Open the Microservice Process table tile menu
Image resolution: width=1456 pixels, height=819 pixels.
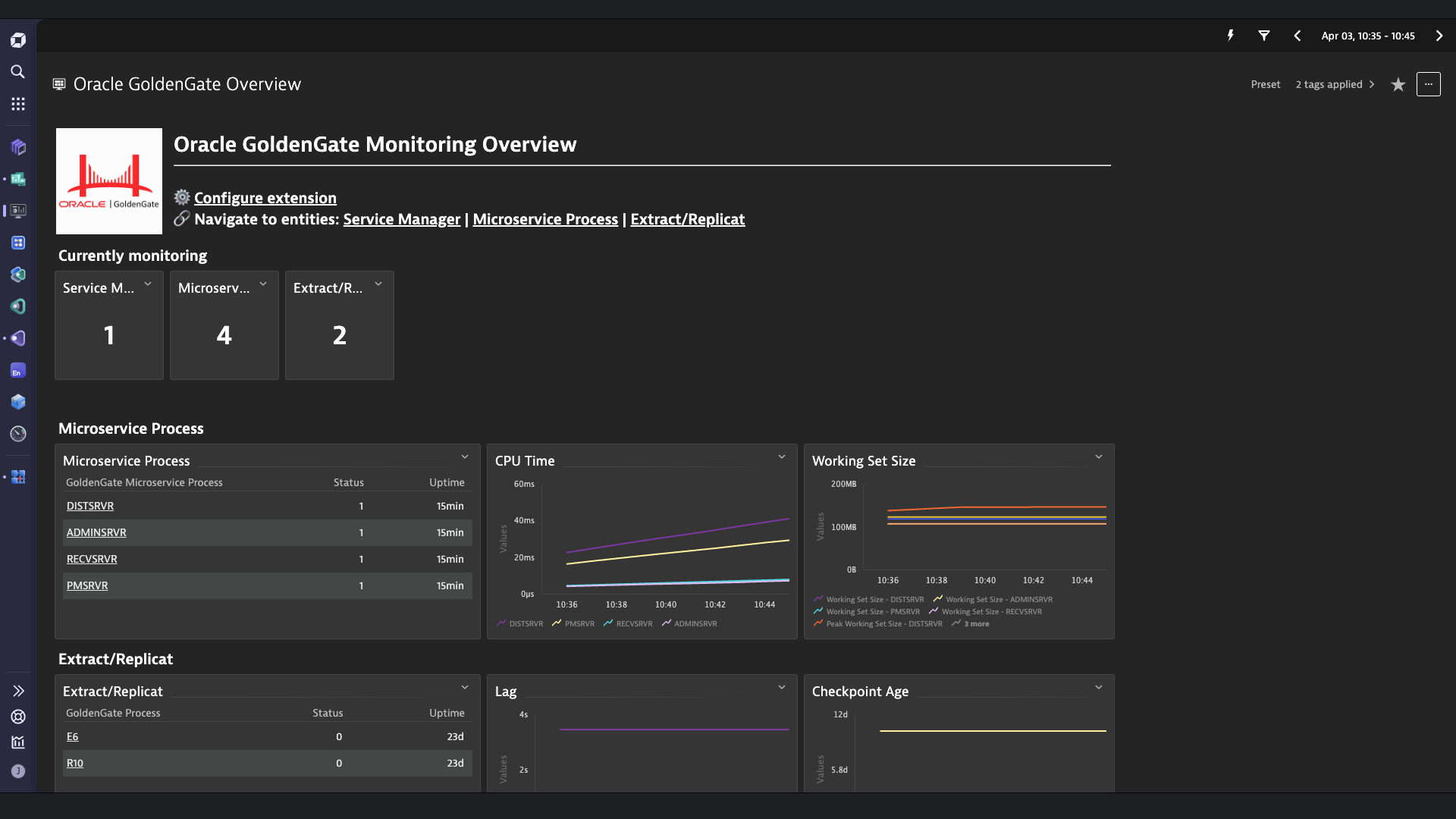click(x=465, y=457)
